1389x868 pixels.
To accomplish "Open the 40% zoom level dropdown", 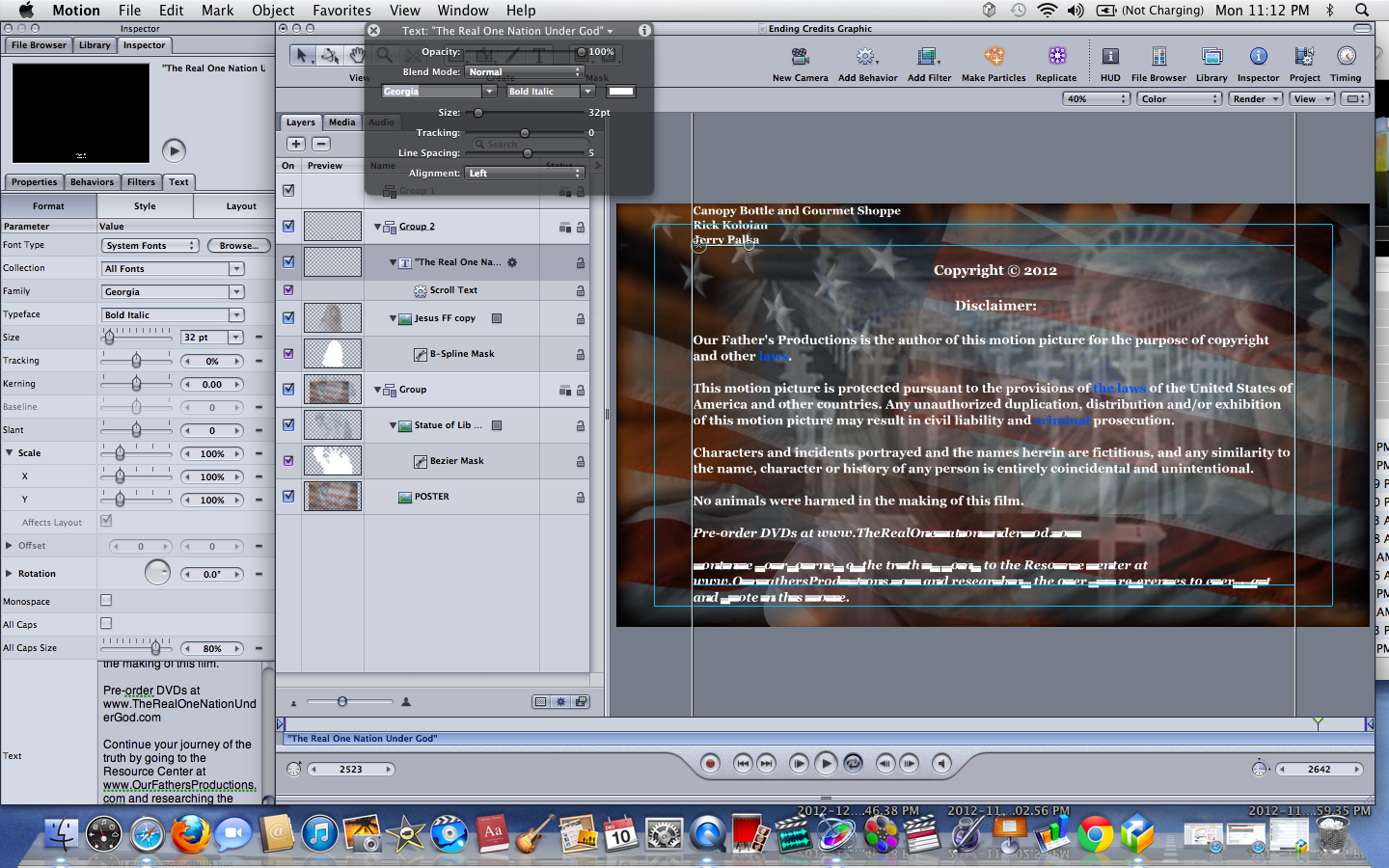I will pos(1096,98).
